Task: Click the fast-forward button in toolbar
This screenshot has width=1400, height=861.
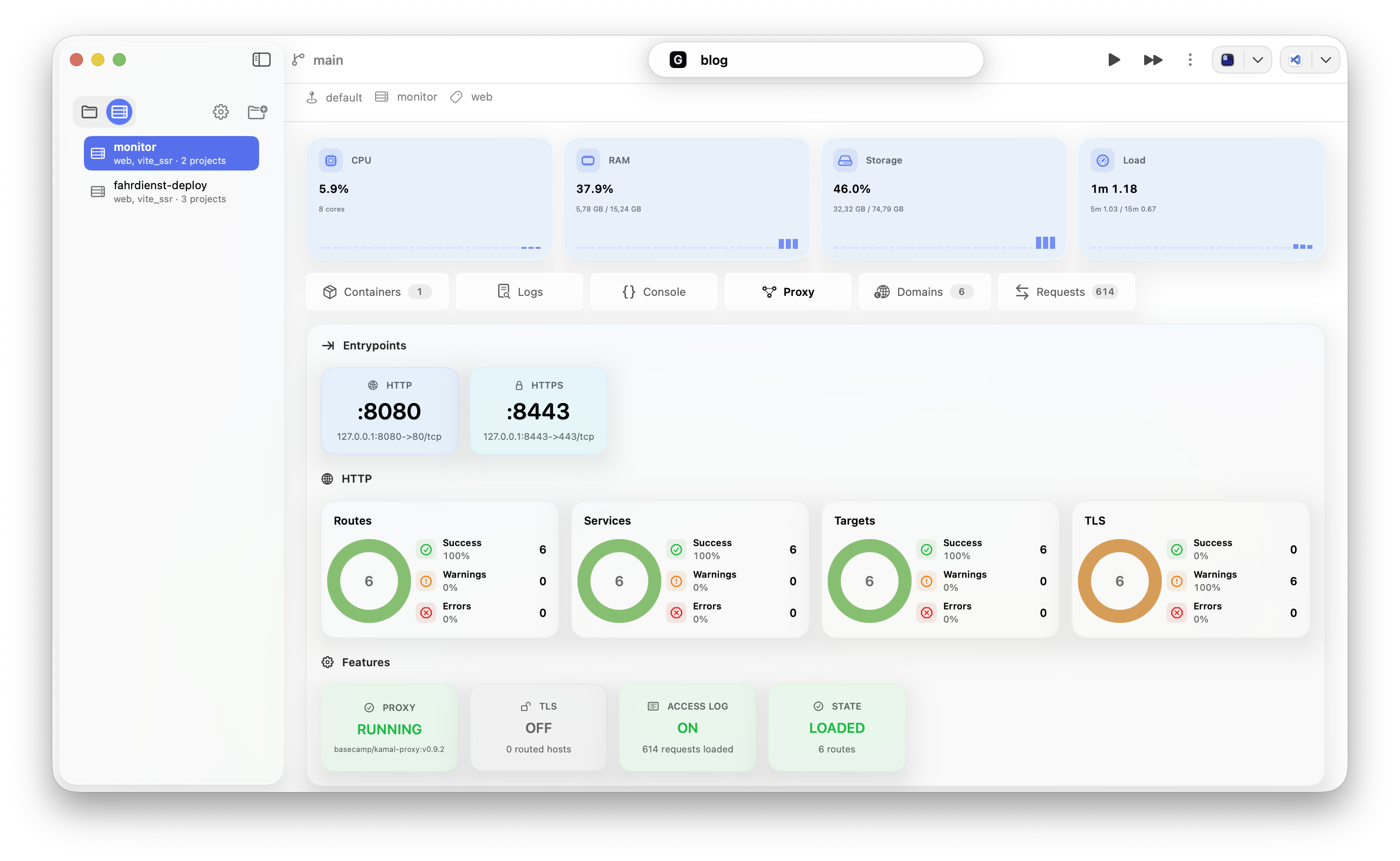Action: 1153,60
